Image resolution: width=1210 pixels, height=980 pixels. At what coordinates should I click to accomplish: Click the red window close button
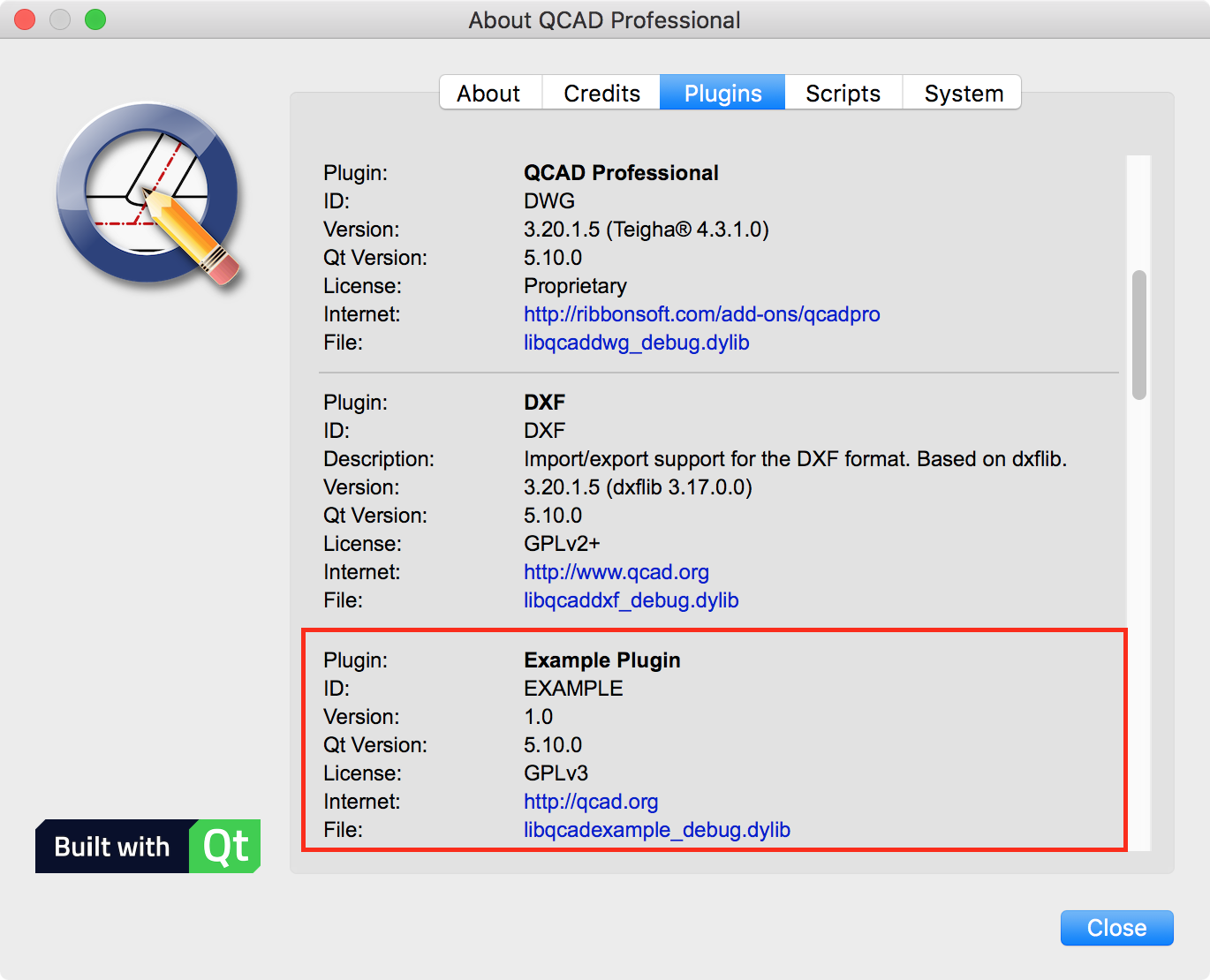tap(25, 19)
